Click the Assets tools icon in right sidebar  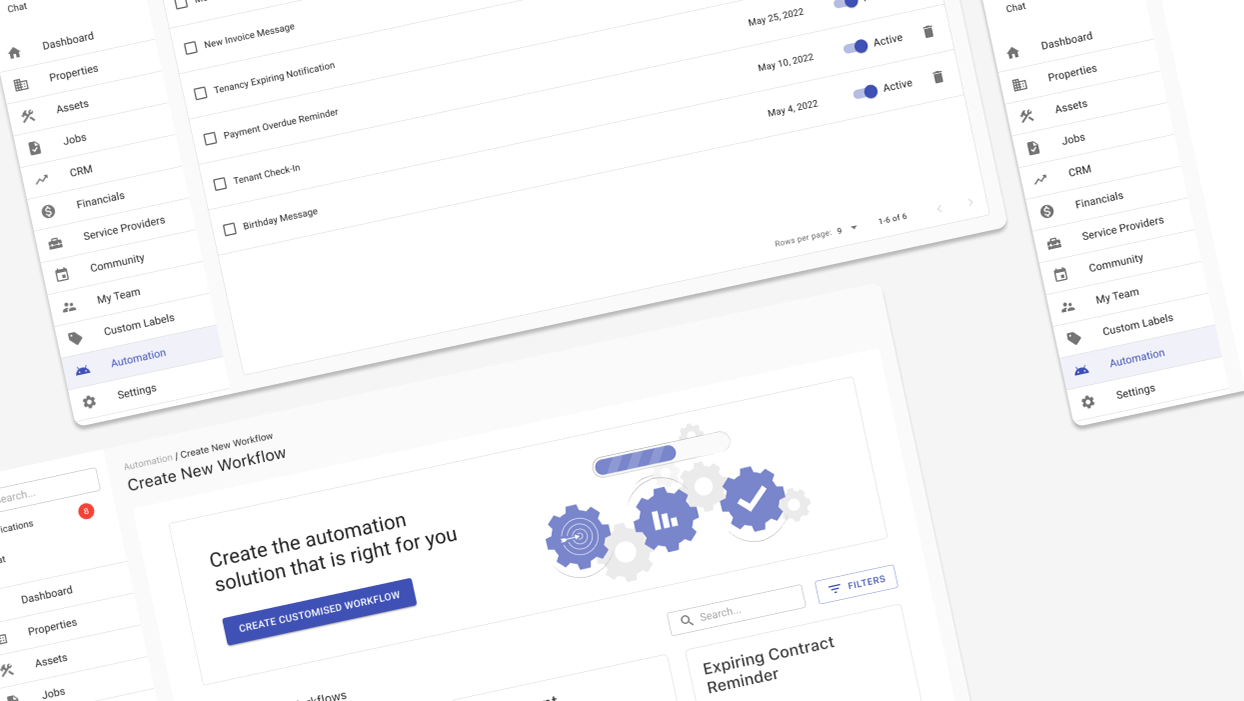(x=1027, y=116)
